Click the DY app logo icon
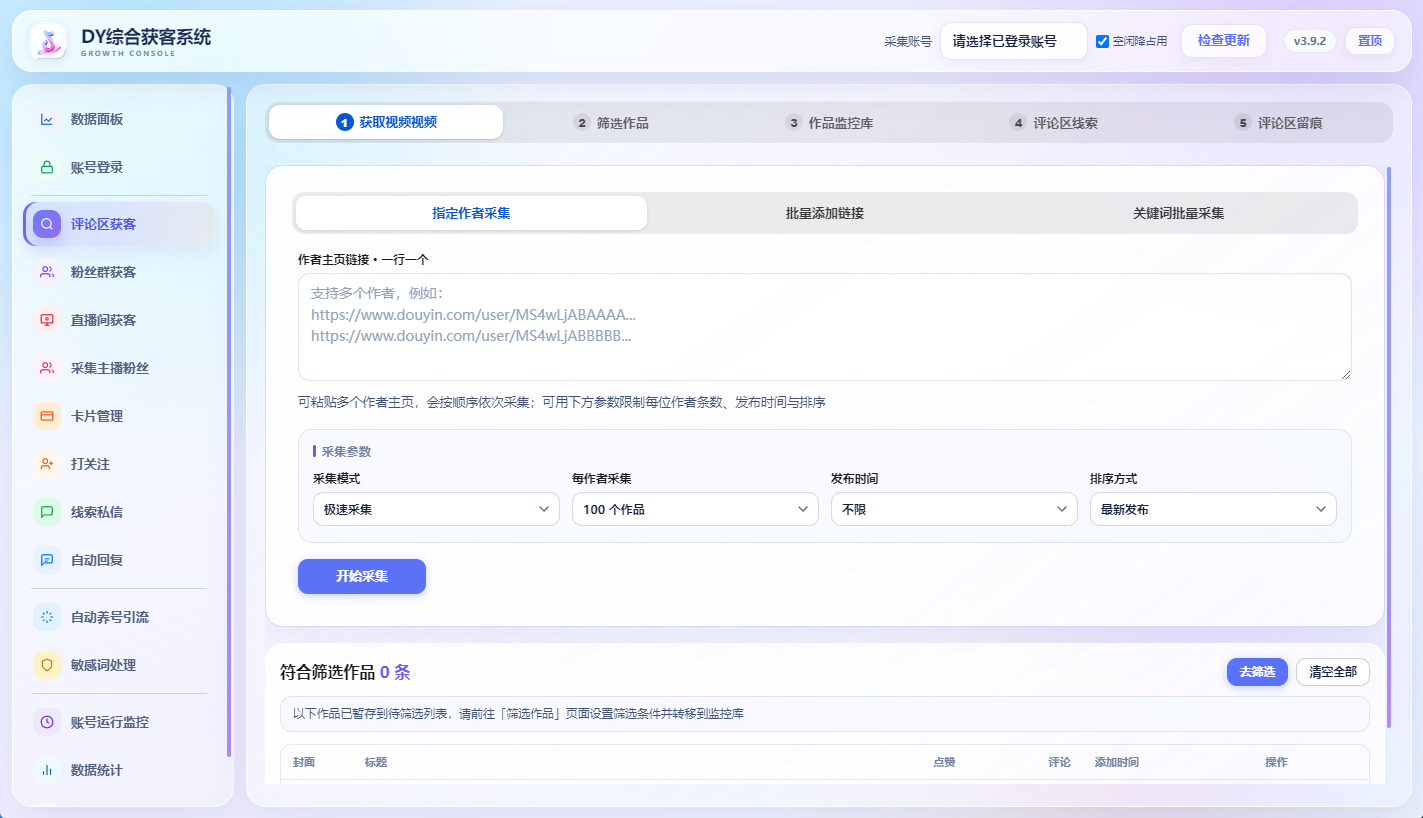Viewport: 1423px width, 818px height. pyautogui.click(x=48, y=42)
